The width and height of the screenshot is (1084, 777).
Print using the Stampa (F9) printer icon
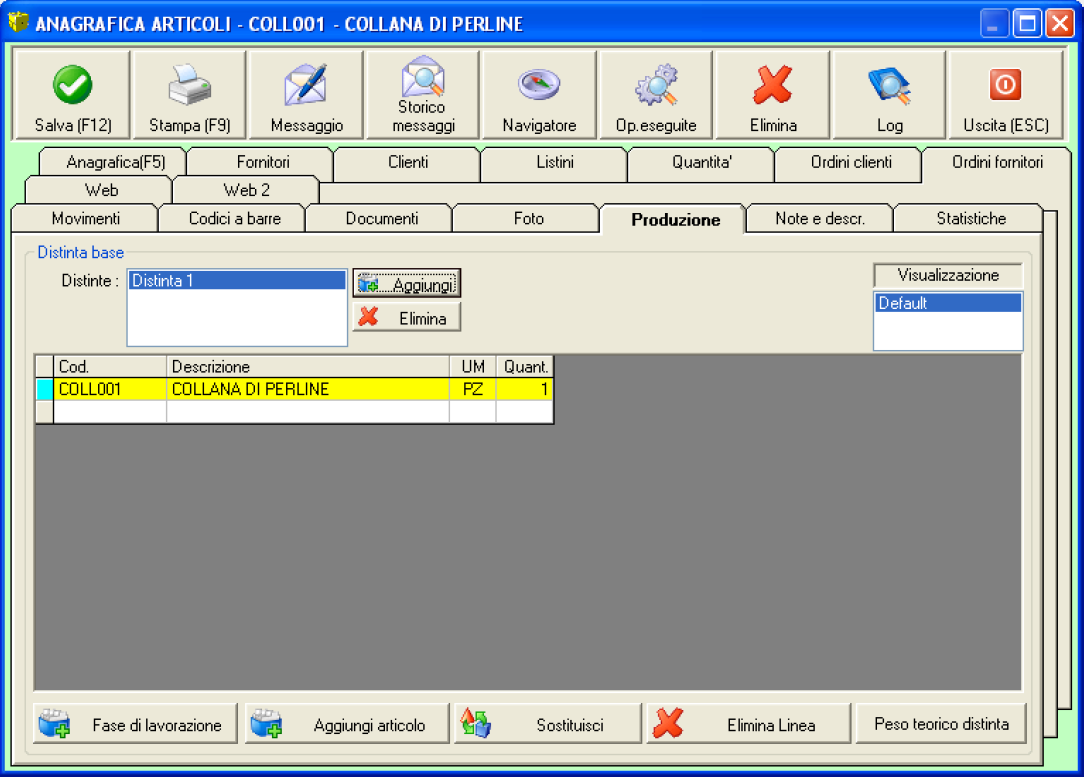point(189,86)
